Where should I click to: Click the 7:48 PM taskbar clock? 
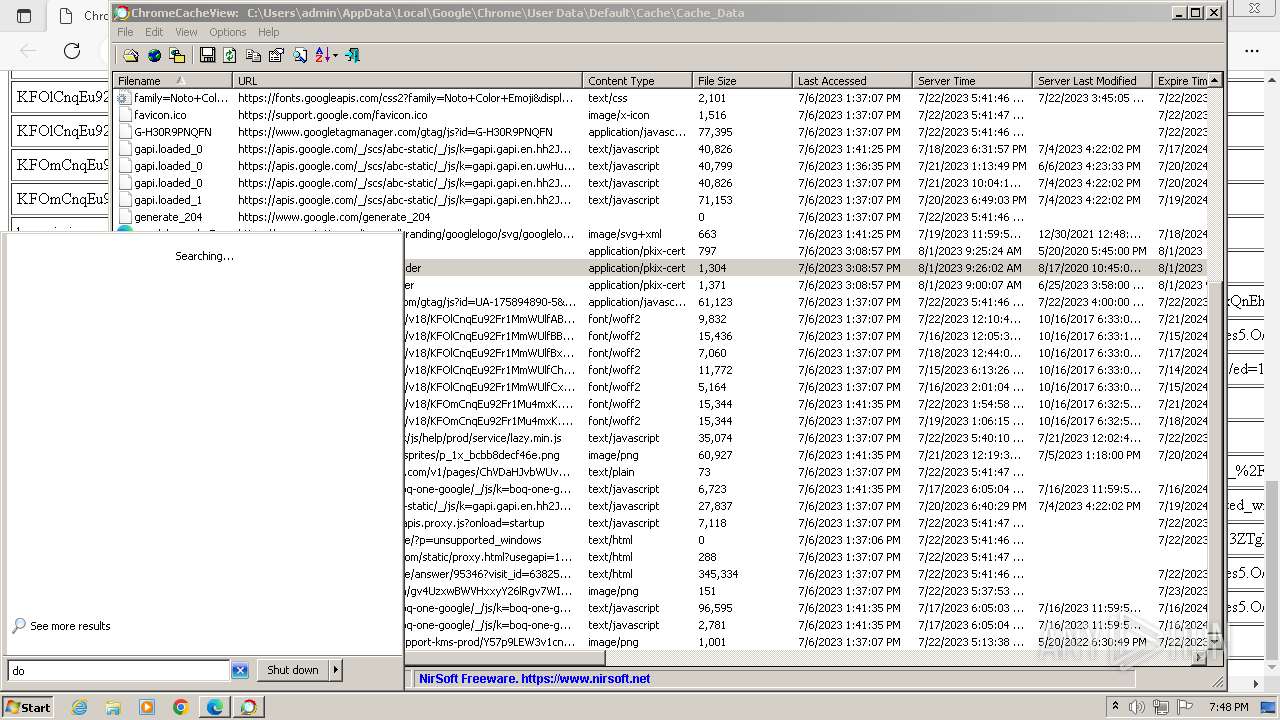pos(1229,707)
